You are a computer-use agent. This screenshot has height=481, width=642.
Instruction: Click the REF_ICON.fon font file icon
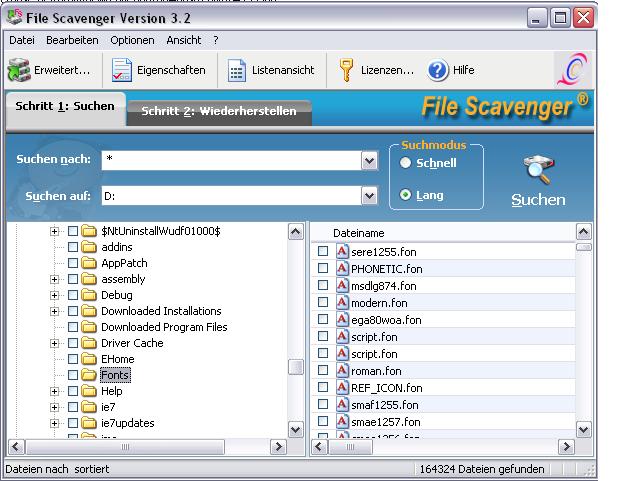point(342,387)
